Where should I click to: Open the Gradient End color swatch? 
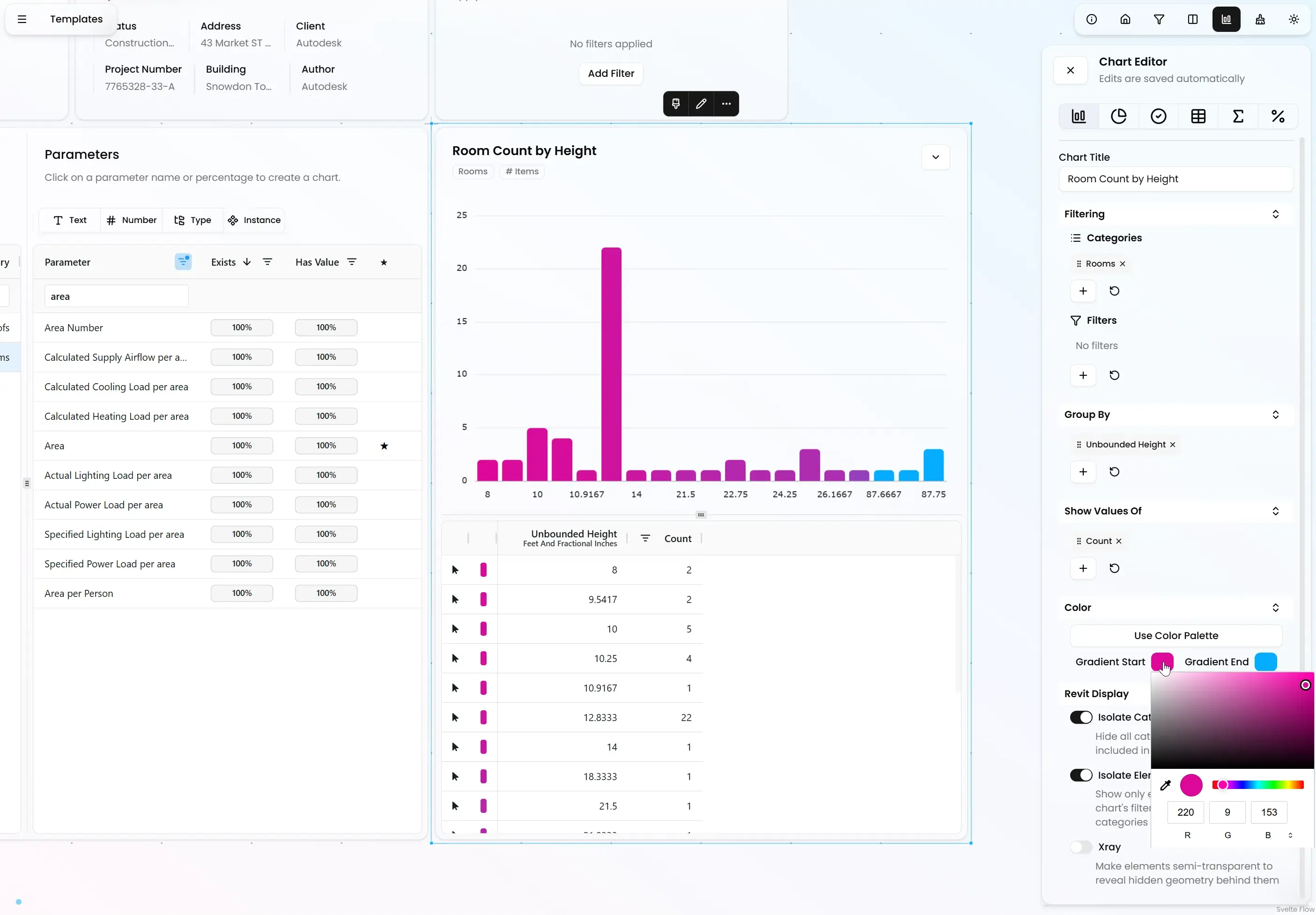[1265, 662]
